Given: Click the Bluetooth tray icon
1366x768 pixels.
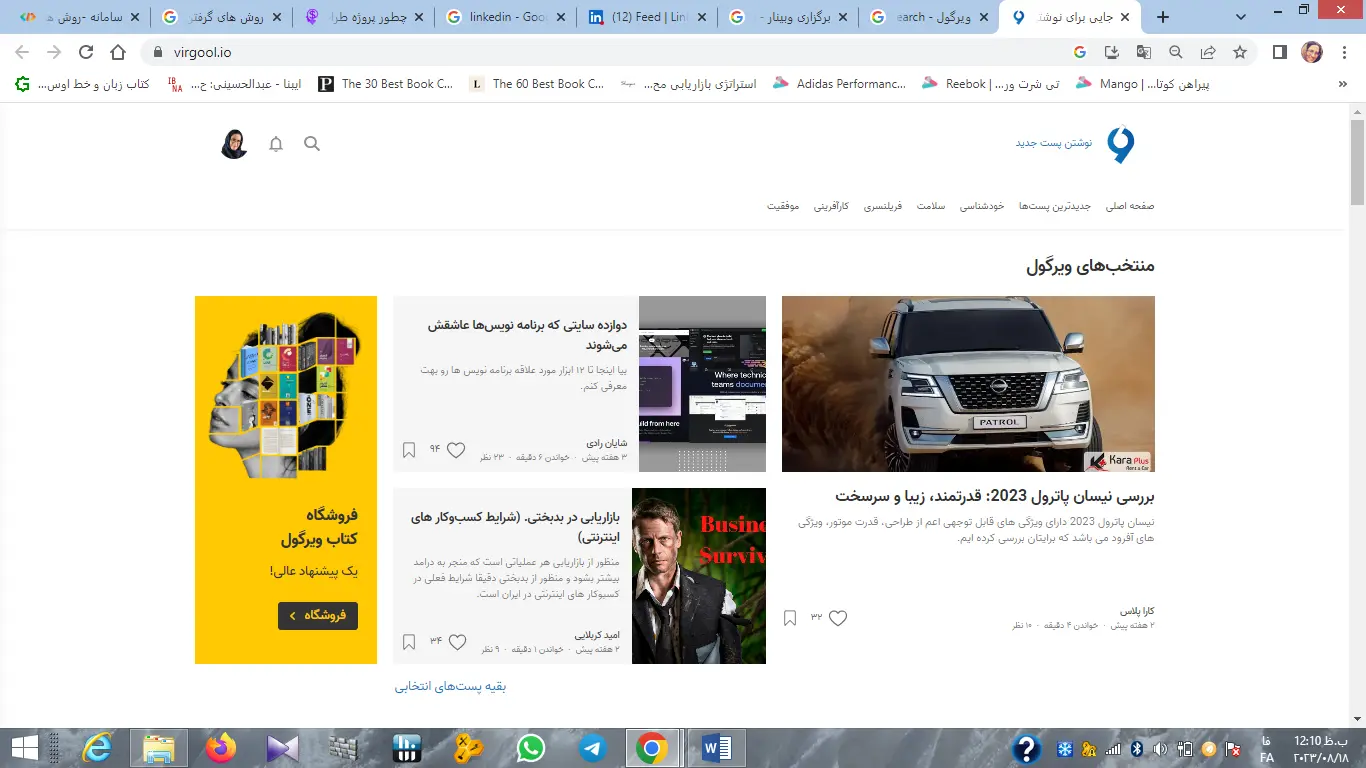Looking at the screenshot, I should 1136,749.
